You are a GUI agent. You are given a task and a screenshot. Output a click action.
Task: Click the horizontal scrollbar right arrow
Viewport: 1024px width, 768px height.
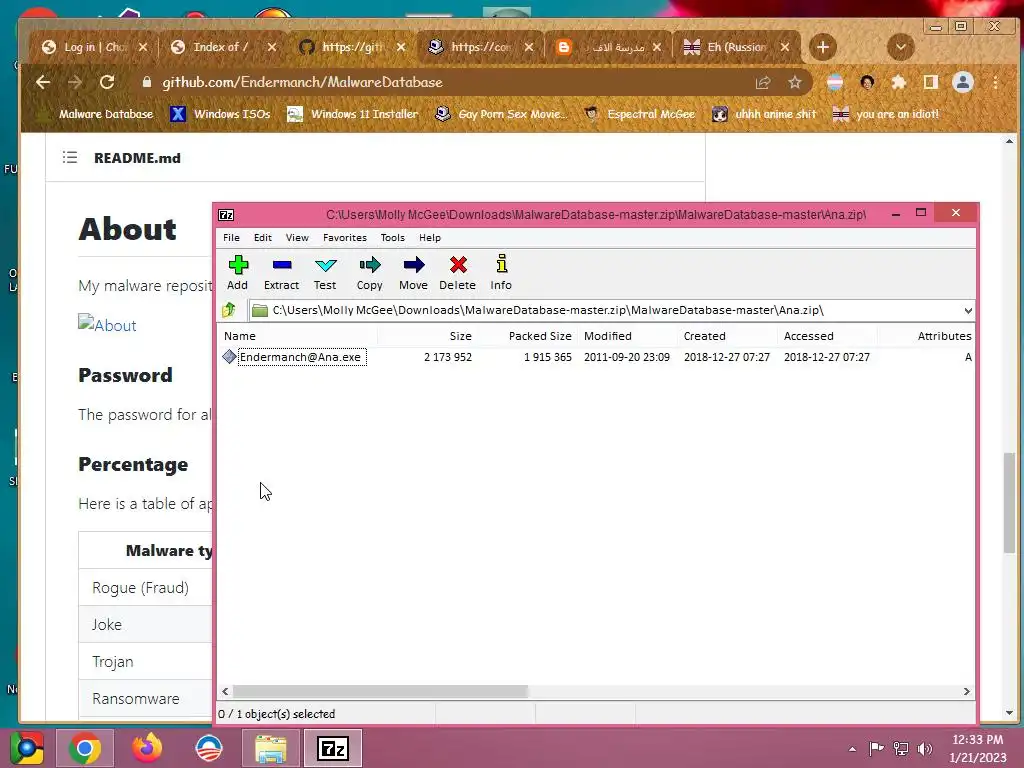pos(967,691)
